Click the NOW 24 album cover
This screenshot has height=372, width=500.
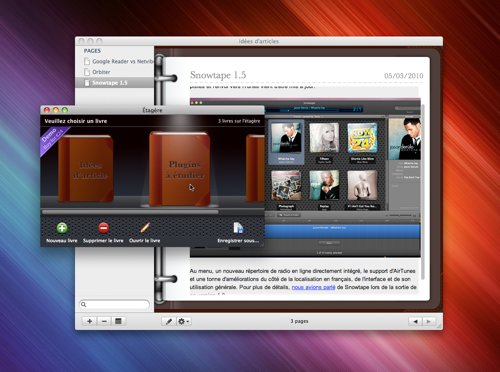[x=362, y=138]
